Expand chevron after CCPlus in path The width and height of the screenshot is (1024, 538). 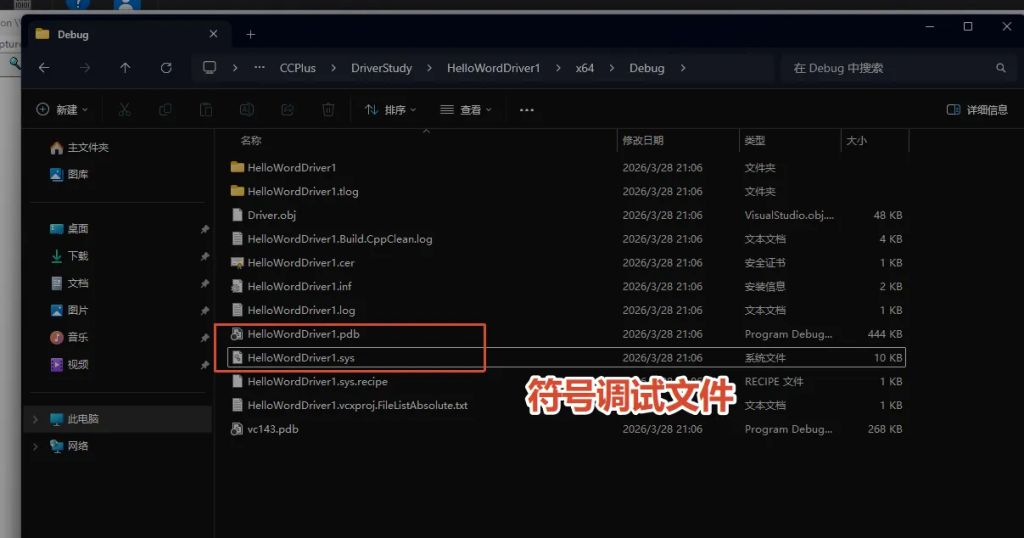(333, 68)
